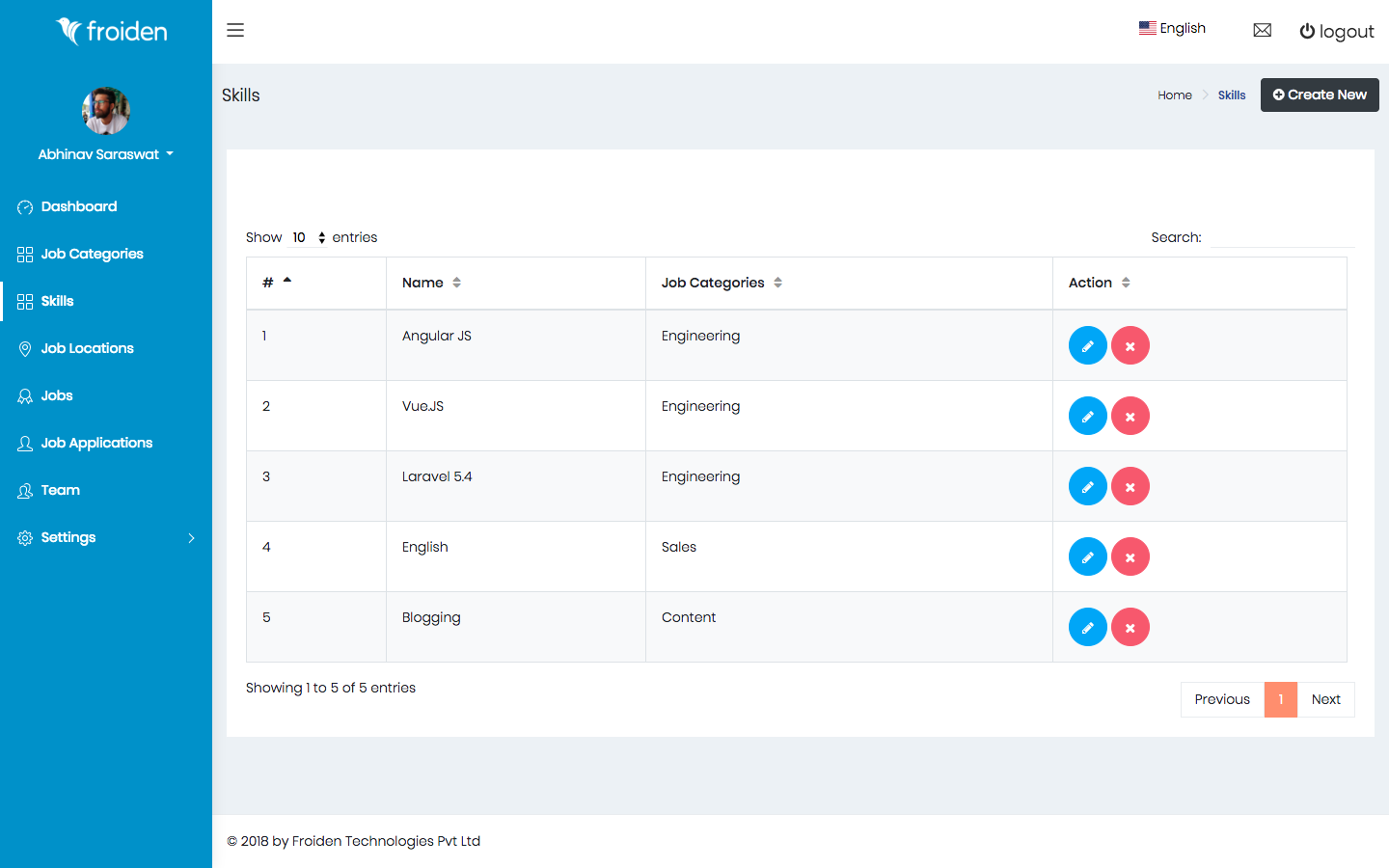Edit the Blogging skill
Screen dimensions: 1389x868
click(x=1087, y=627)
